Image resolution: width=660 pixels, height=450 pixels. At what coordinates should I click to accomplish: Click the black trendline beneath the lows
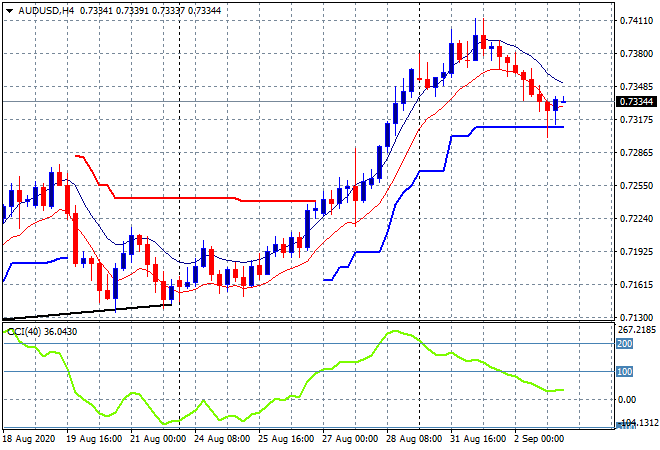[87, 312]
